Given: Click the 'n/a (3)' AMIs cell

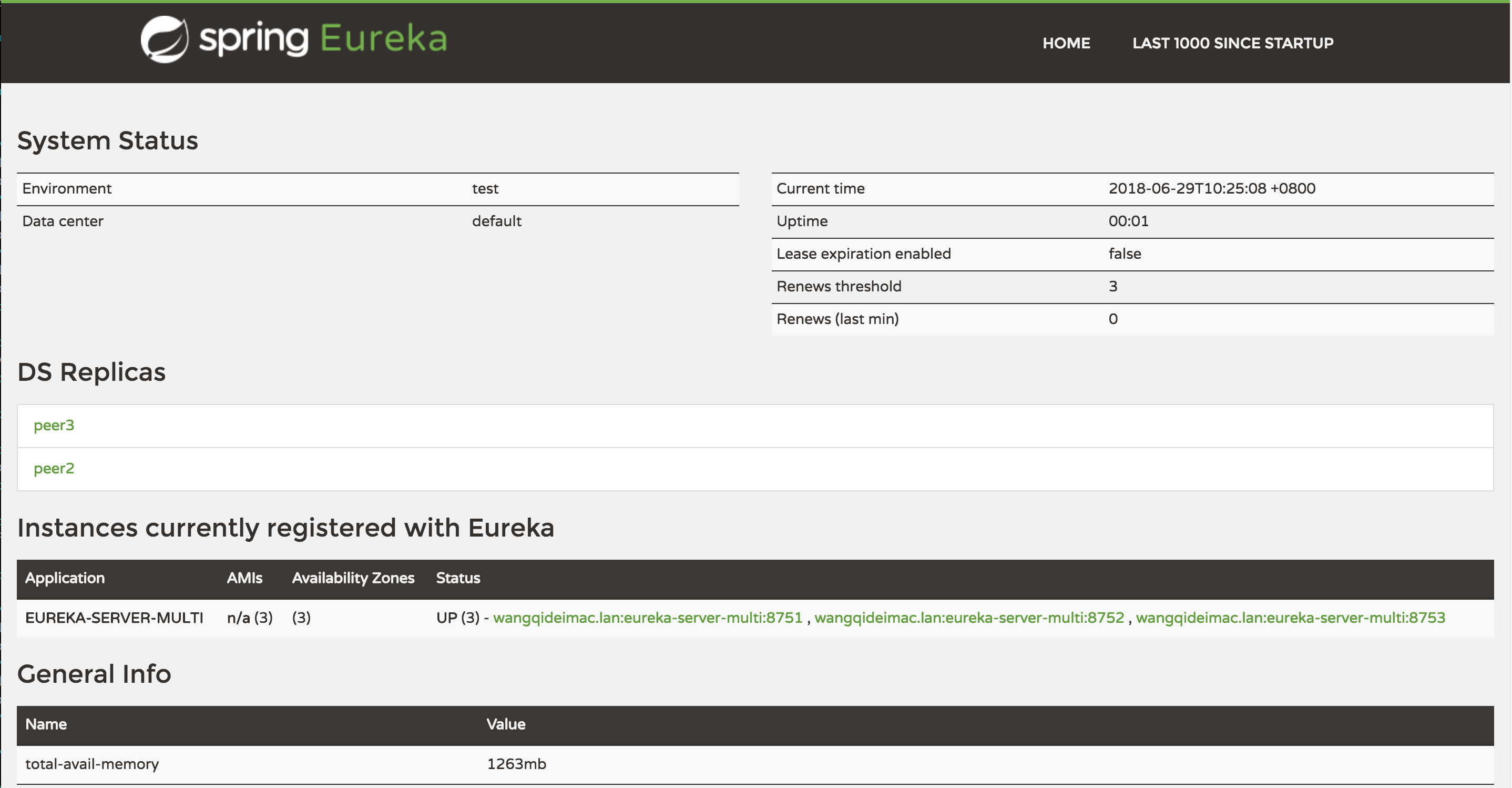Looking at the screenshot, I should (250, 618).
